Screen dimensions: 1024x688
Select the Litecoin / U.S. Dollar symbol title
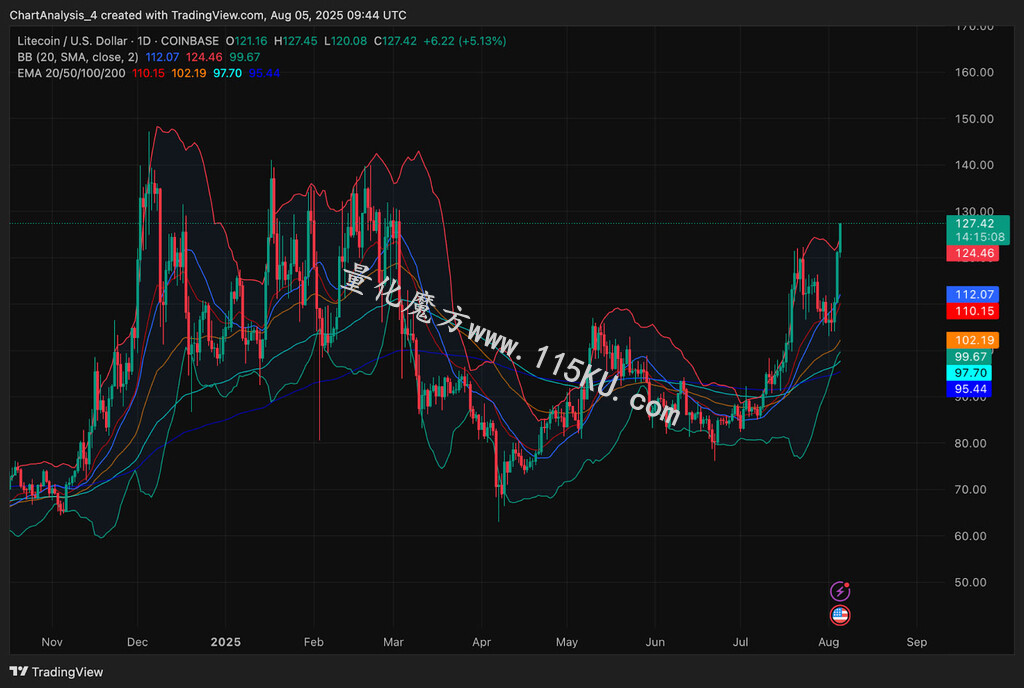pyautogui.click(x=74, y=41)
